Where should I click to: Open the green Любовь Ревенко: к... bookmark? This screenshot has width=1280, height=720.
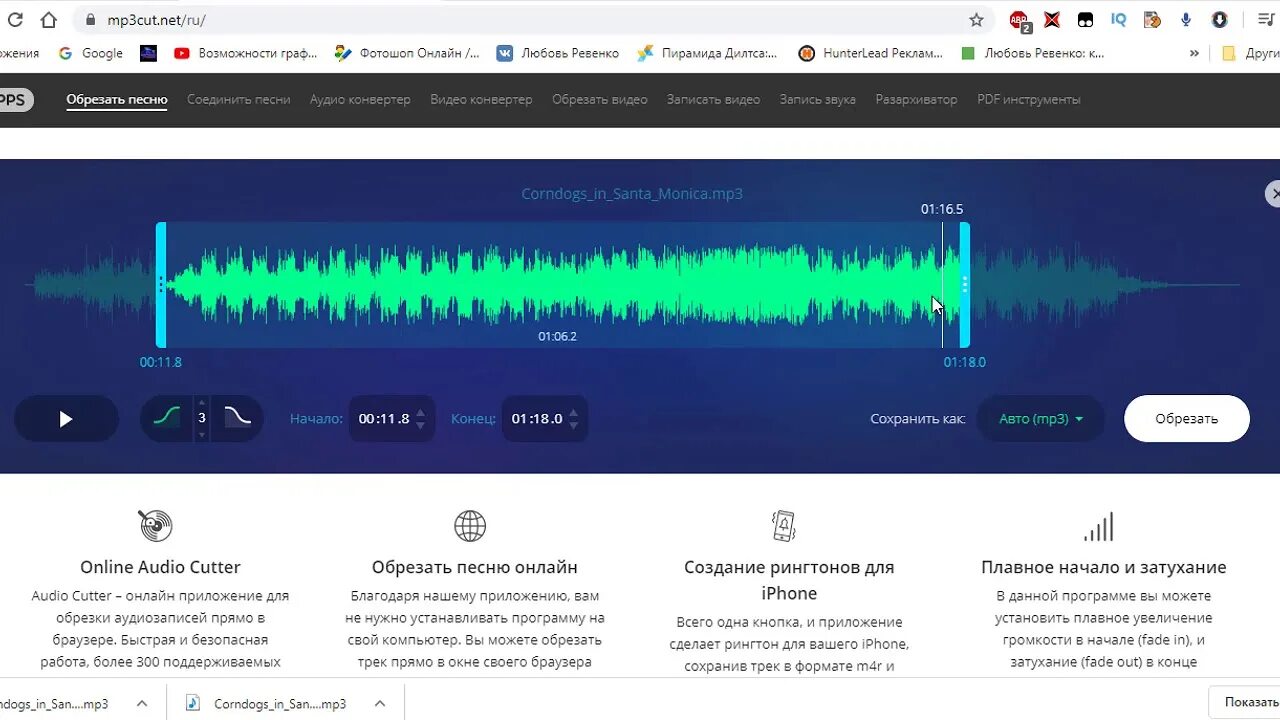coord(1033,53)
